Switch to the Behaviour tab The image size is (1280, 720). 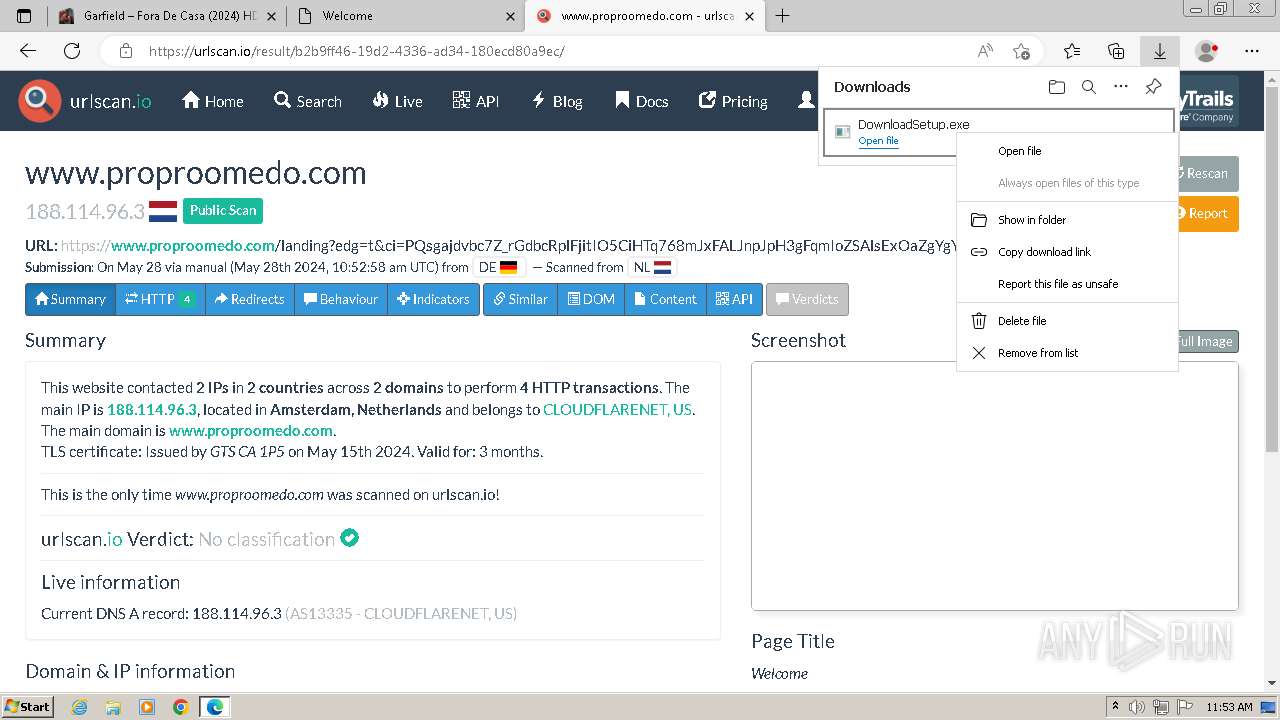(341, 299)
